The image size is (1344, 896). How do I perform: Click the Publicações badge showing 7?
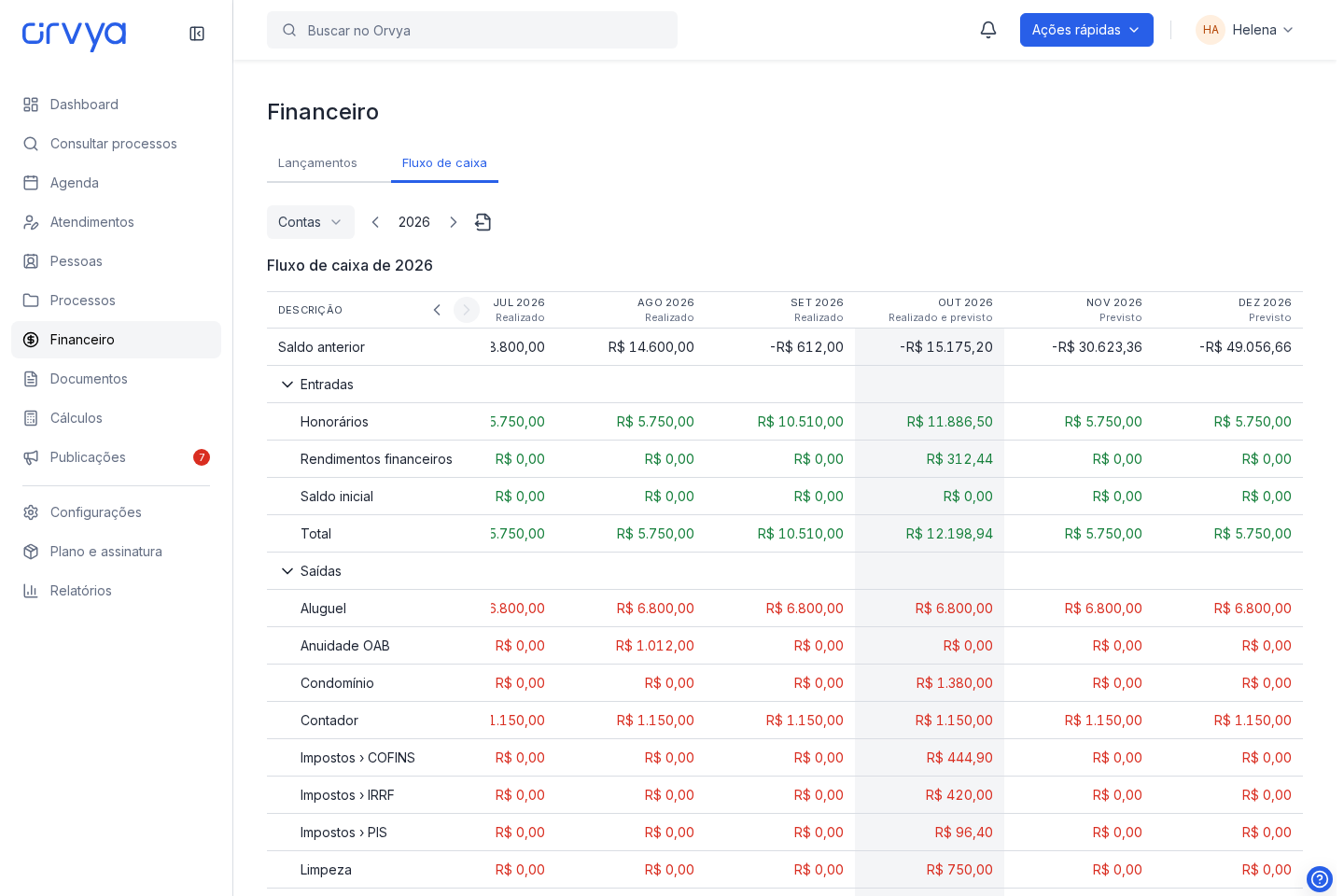tap(202, 457)
